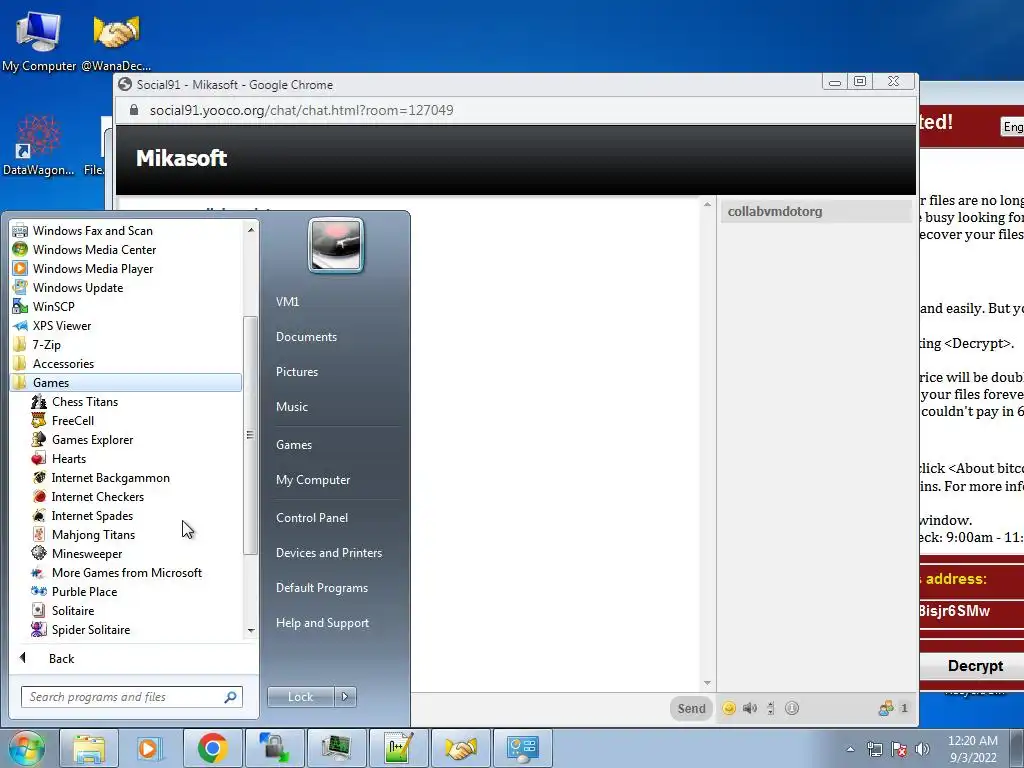Open Control Panel
Screen dimensions: 1024x768
[x=312, y=518]
